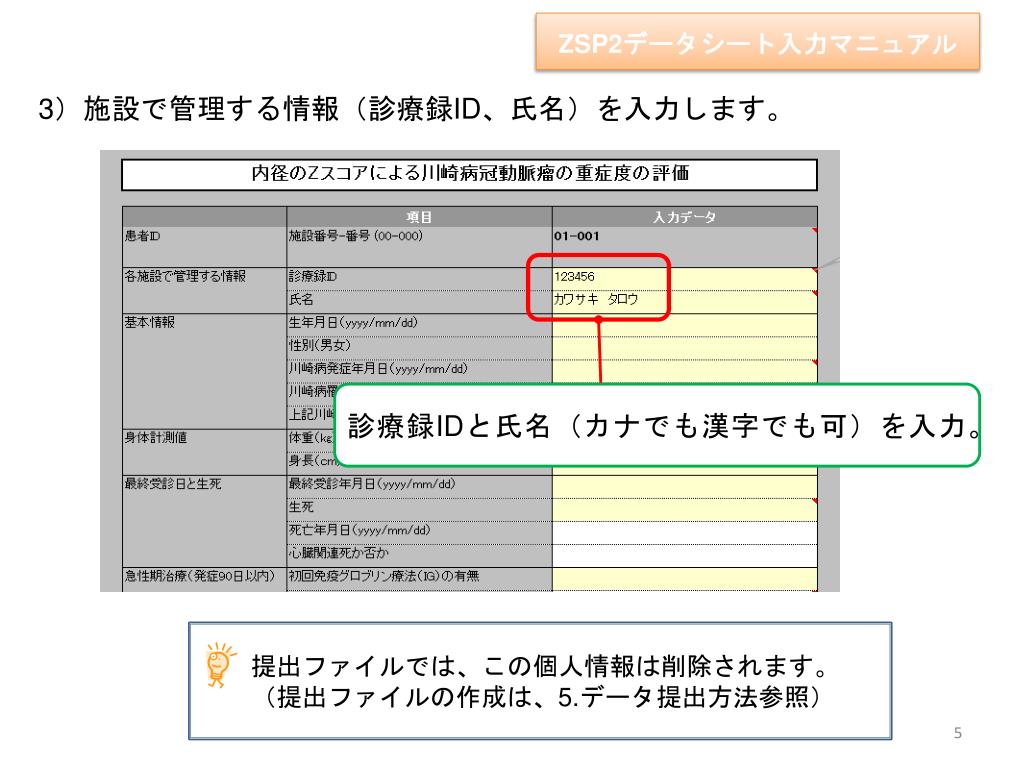Click the 最終受診年月日(yyyy/mm/dd) item label
The height and width of the screenshot is (768, 1024).
click(x=372, y=484)
